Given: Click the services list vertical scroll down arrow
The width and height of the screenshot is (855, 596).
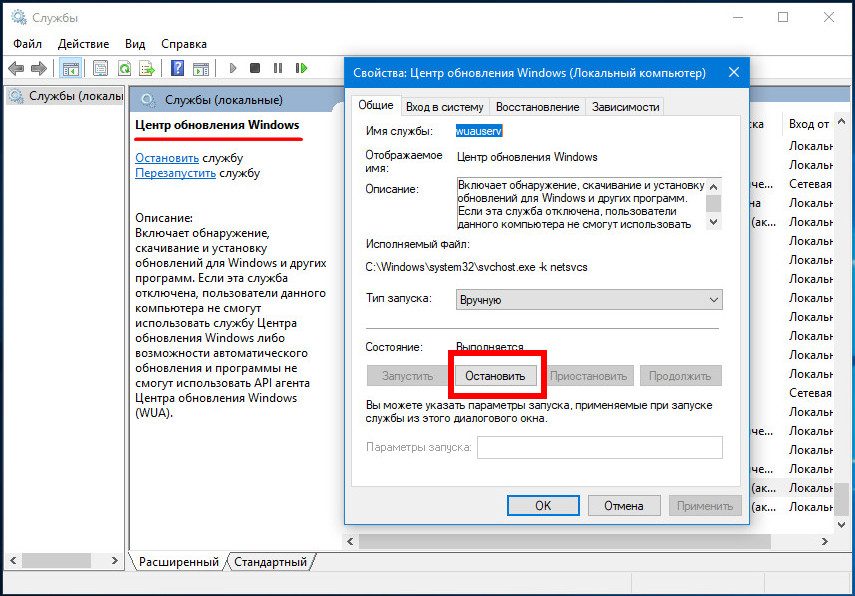Looking at the screenshot, I should (841, 525).
